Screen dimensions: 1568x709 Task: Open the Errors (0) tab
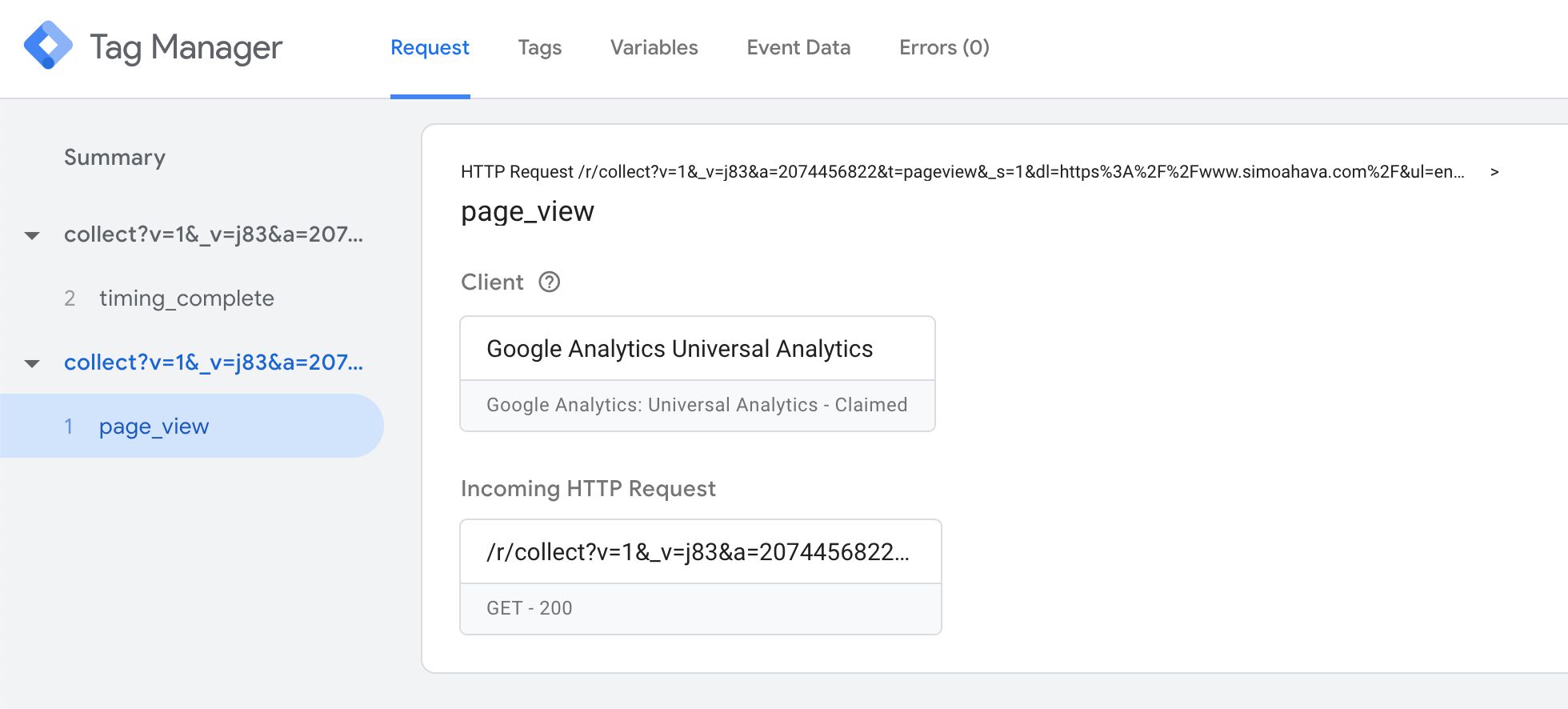[944, 48]
